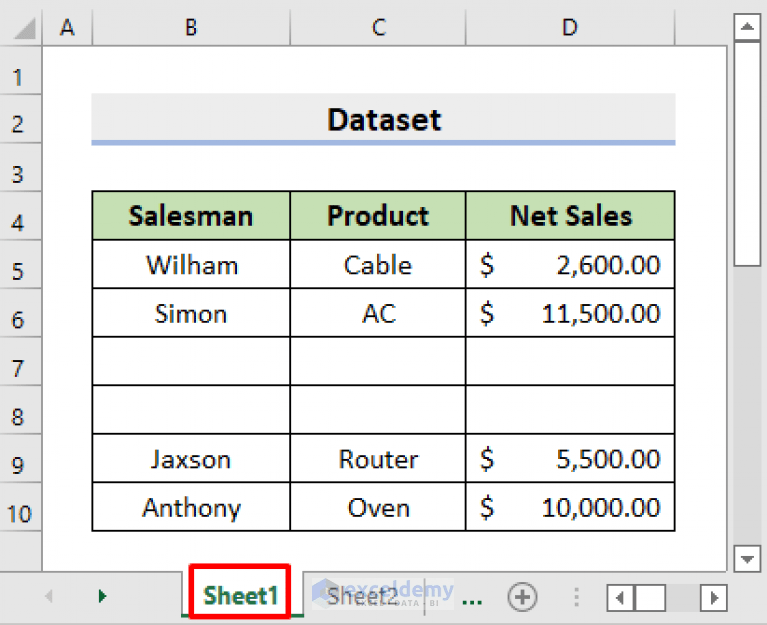767x625 pixels.
Task: Select row 2 header
Action: (x=20, y=119)
